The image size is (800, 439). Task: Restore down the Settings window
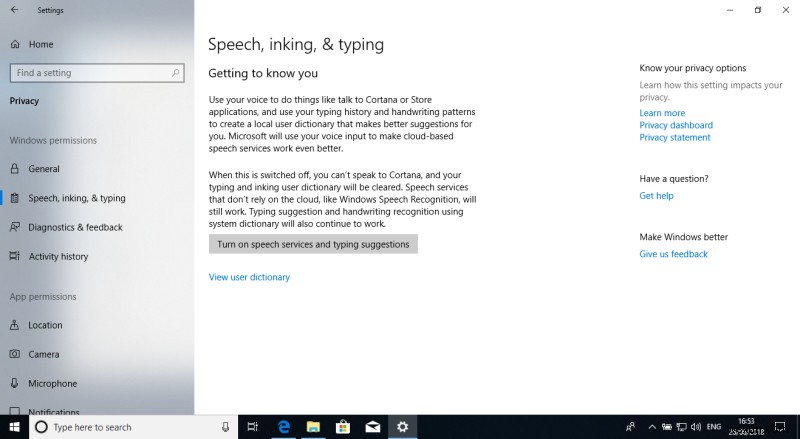point(758,10)
